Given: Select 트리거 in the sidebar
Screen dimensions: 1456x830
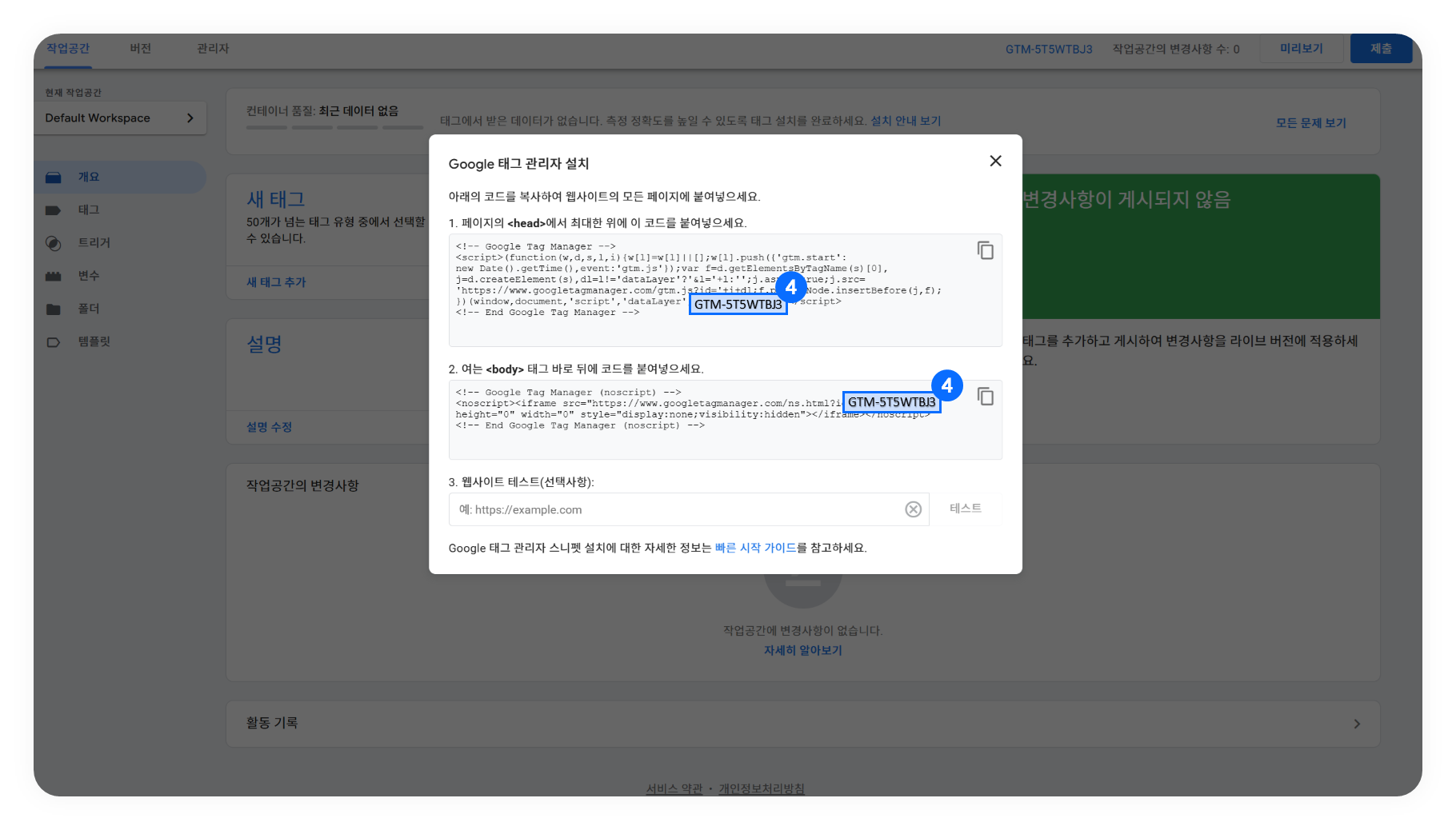Looking at the screenshot, I should pos(94,242).
